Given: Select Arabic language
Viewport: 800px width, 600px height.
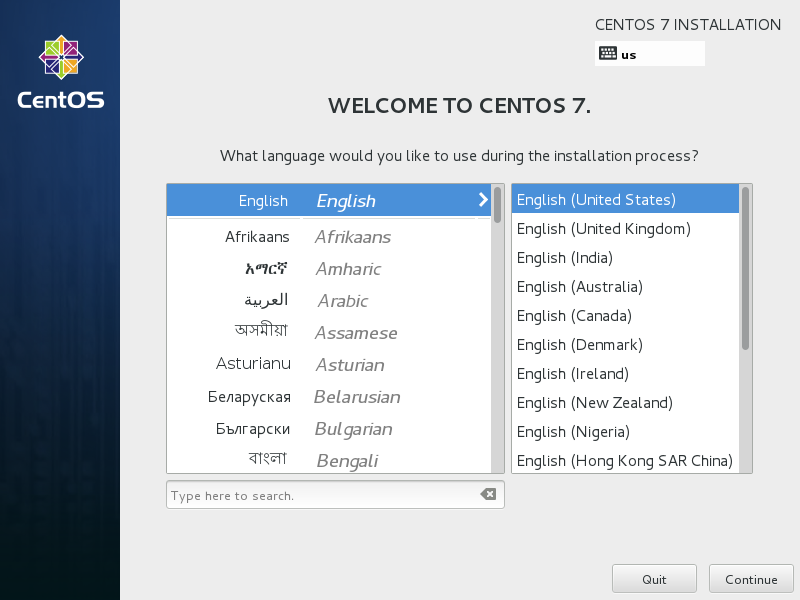Looking at the screenshot, I should tap(329, 301).
